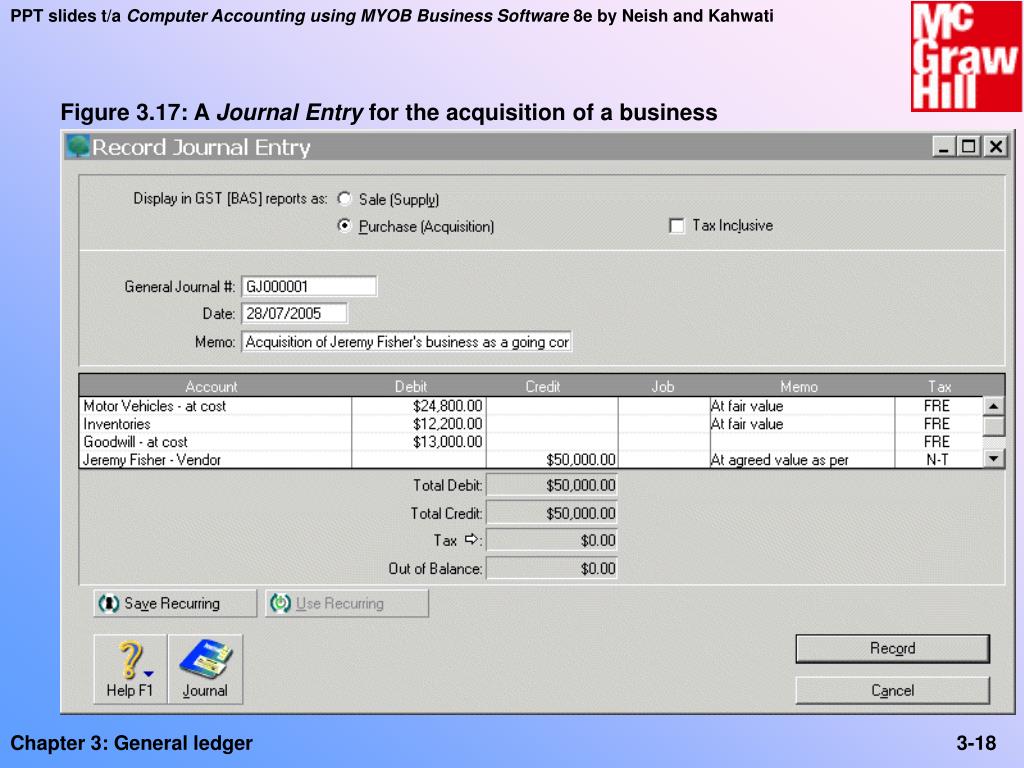Click the General Journal # field

309,286
